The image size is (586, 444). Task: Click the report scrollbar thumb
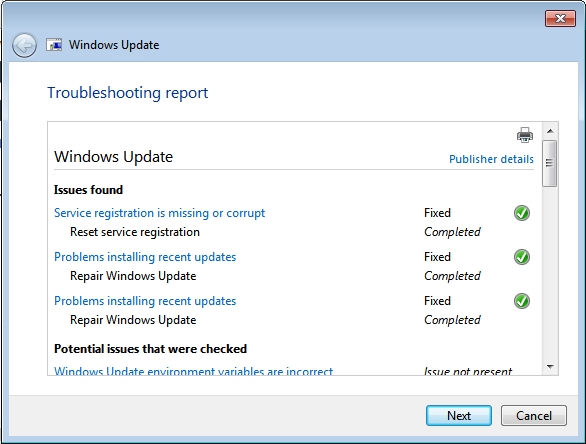(549, 163)
